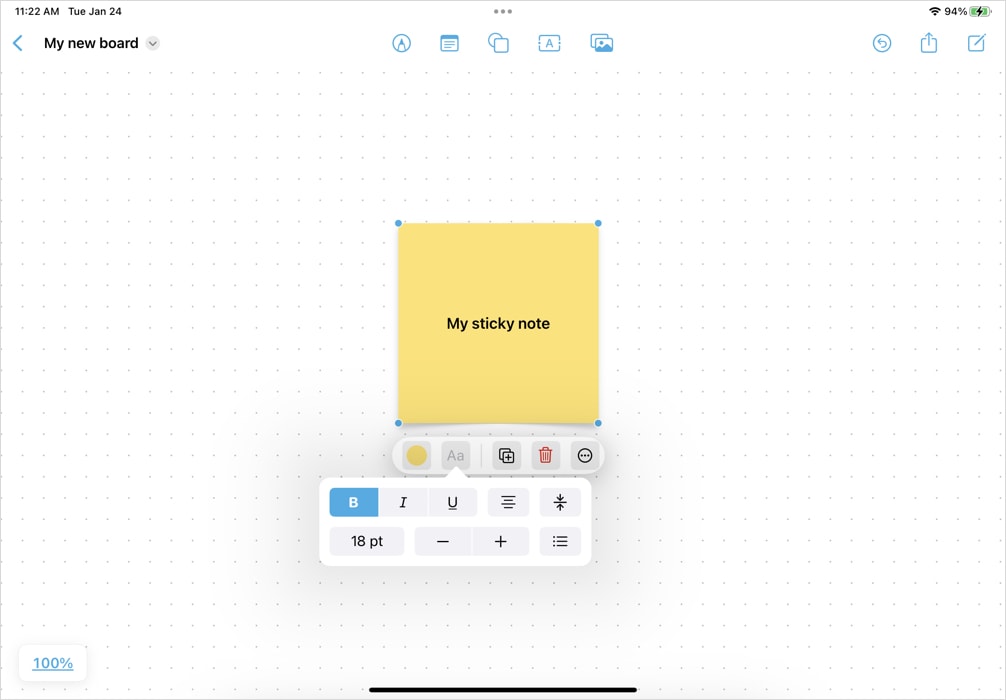The height and width of the screenshot is (700, 1006).
Task: Apply underline to the text
Action: pyautogui.click(x=452, y=502)
